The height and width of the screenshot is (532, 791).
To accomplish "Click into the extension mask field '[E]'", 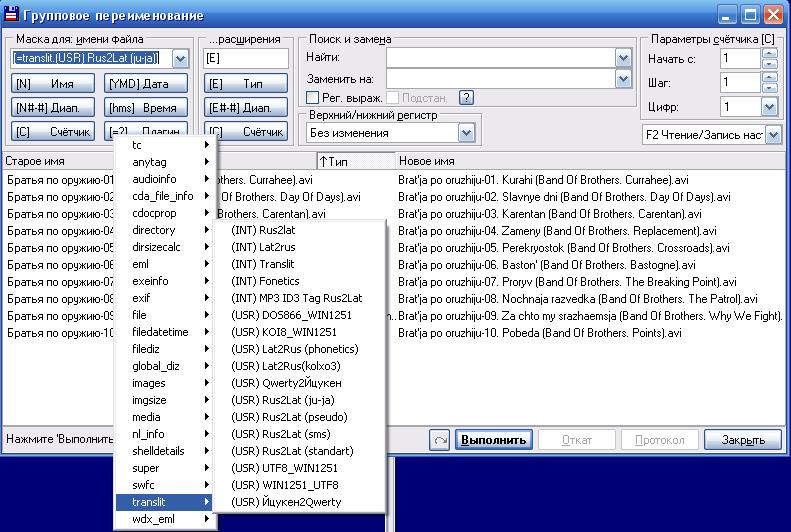I will [244, 59].
